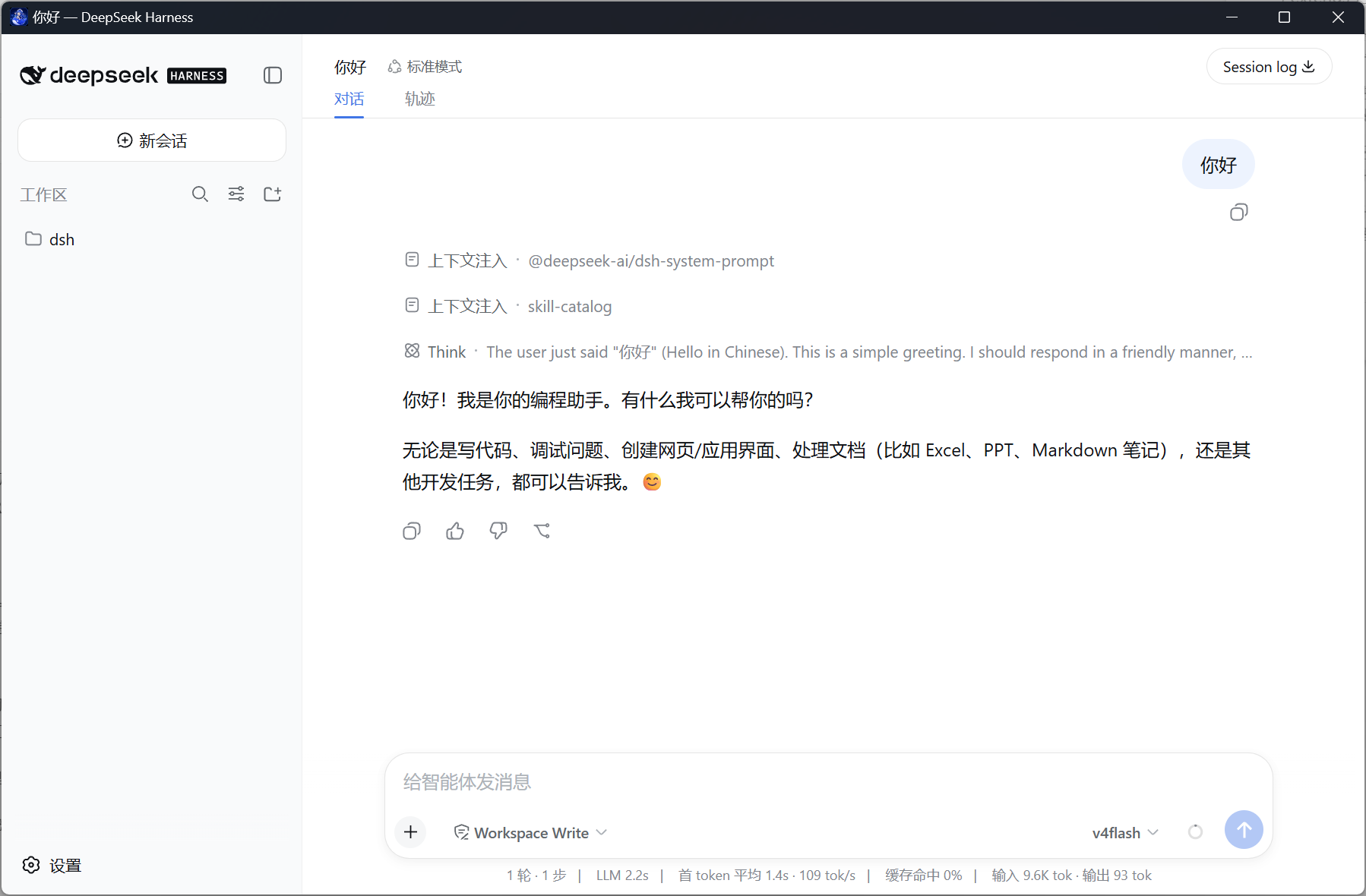Download the Session log
Screen dimensions: 1366x896
coord(1269,67)
